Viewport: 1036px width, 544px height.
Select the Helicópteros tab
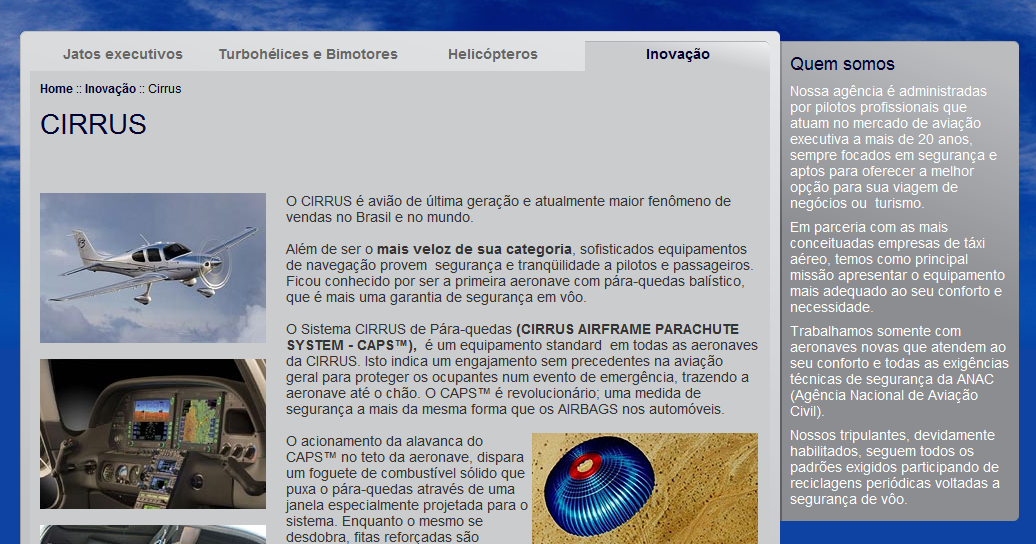(x=492, y=54)
